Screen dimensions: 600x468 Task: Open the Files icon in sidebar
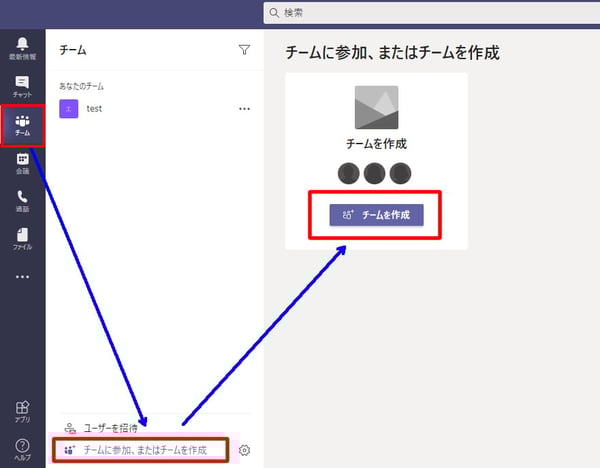[22, 238]
